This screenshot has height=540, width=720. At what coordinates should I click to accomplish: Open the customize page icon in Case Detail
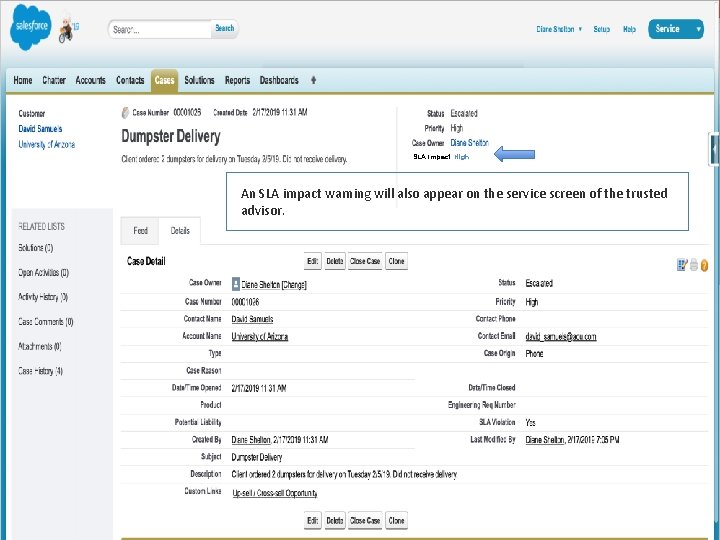[682, 265]
